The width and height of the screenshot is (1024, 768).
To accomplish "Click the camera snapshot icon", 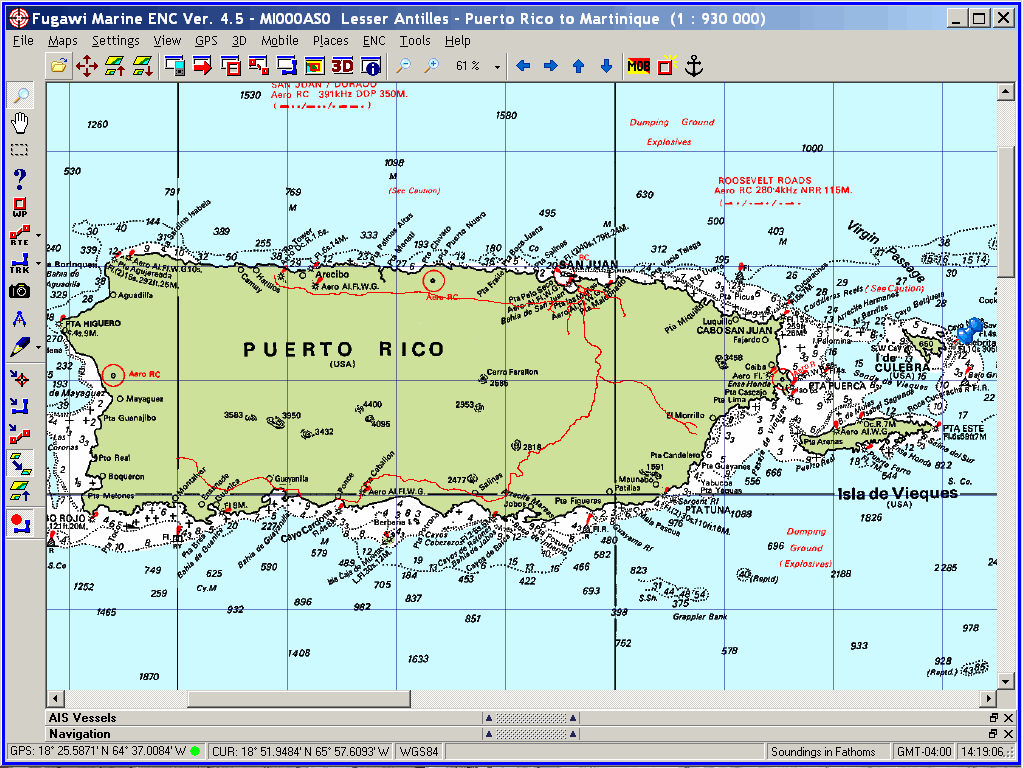I will pyautogui.click(x=20, y=291).
